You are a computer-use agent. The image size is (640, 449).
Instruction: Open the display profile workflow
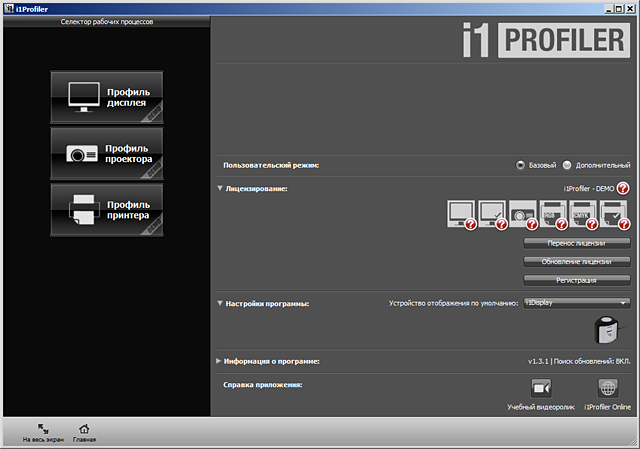(x=106, y=97)
